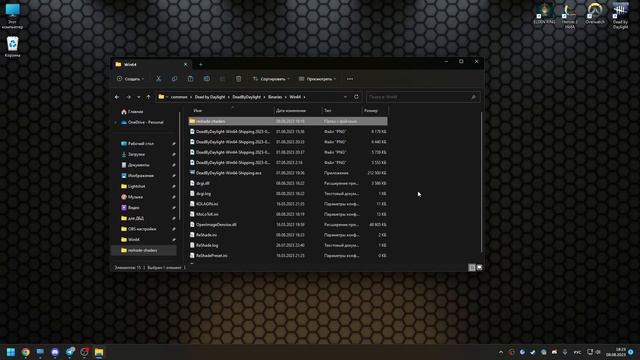Click the Delete trash icon in toolbar
The height and width of the screenshot is (360, 640).
pyautogui.click(x=238, y=79)
